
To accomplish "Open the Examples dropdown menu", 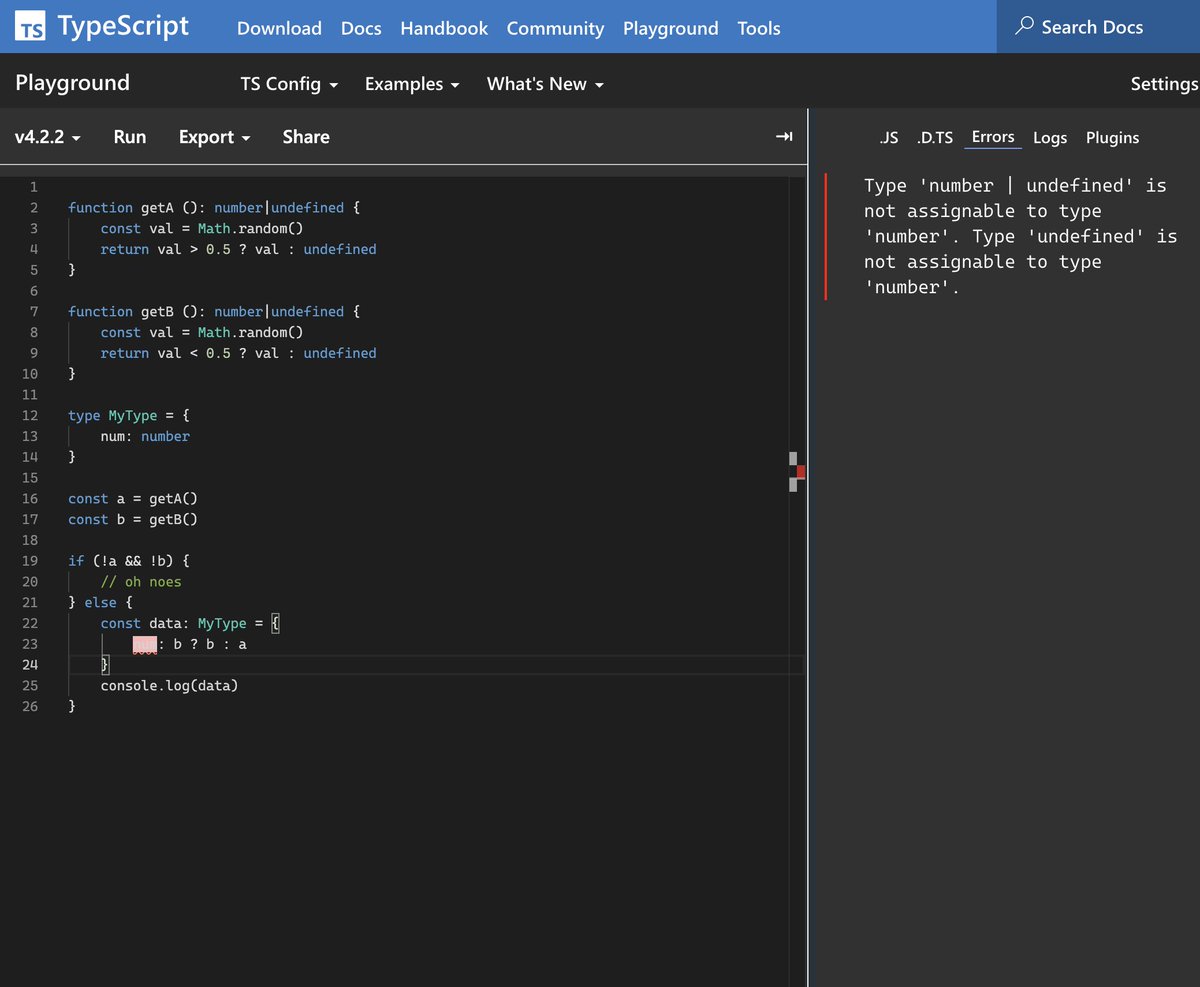I will click(412, 84).
